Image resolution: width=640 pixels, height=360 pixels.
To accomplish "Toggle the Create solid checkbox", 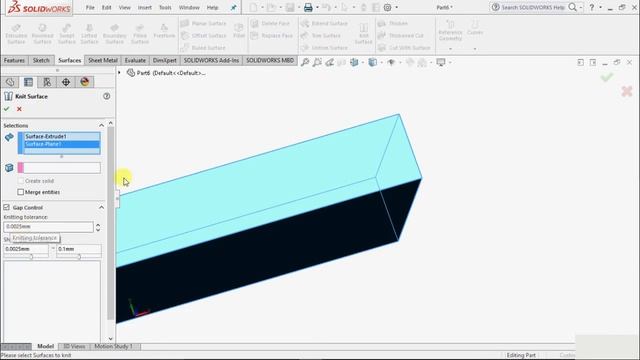I will (x=20, y=180).
